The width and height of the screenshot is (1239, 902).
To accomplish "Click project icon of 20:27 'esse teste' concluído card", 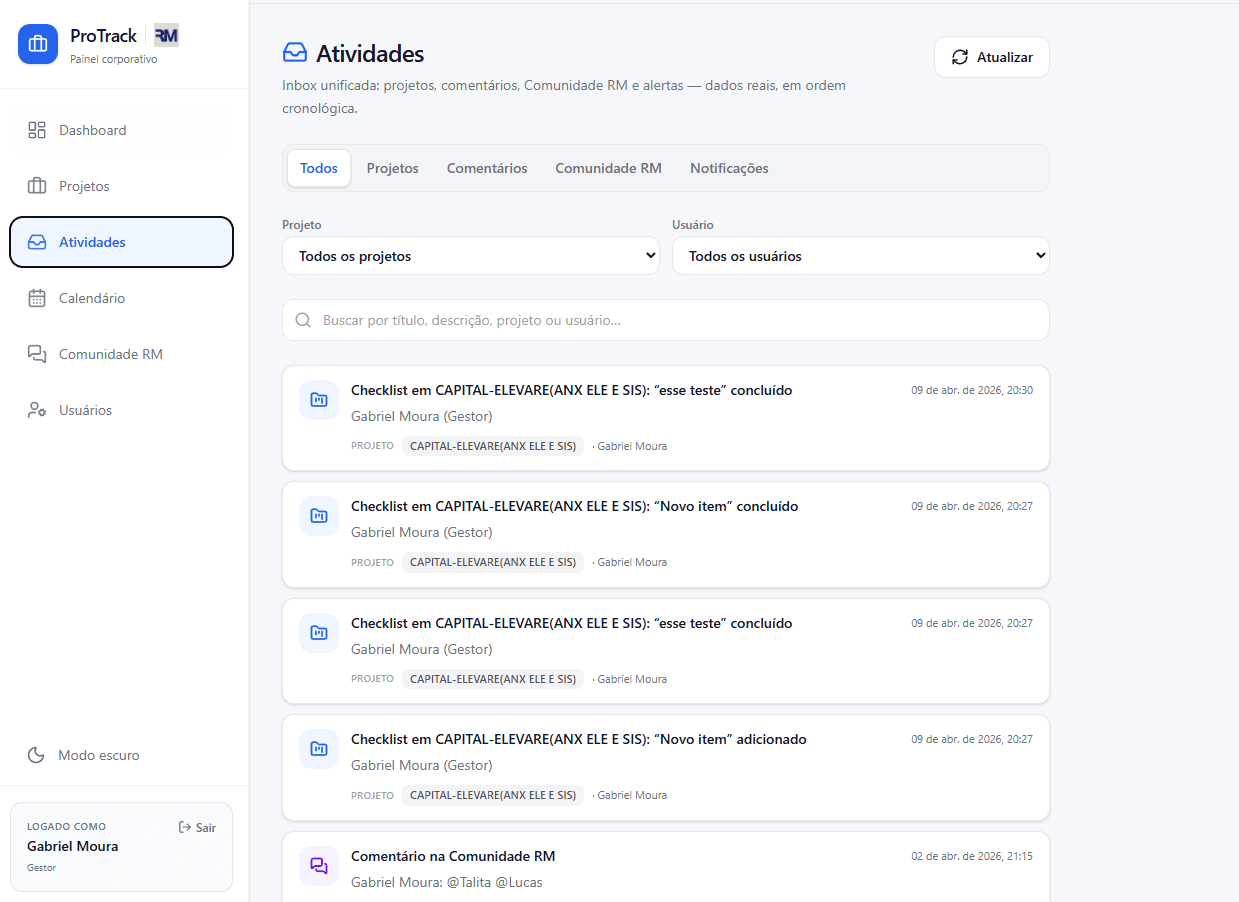I will (x=319, y=633).
